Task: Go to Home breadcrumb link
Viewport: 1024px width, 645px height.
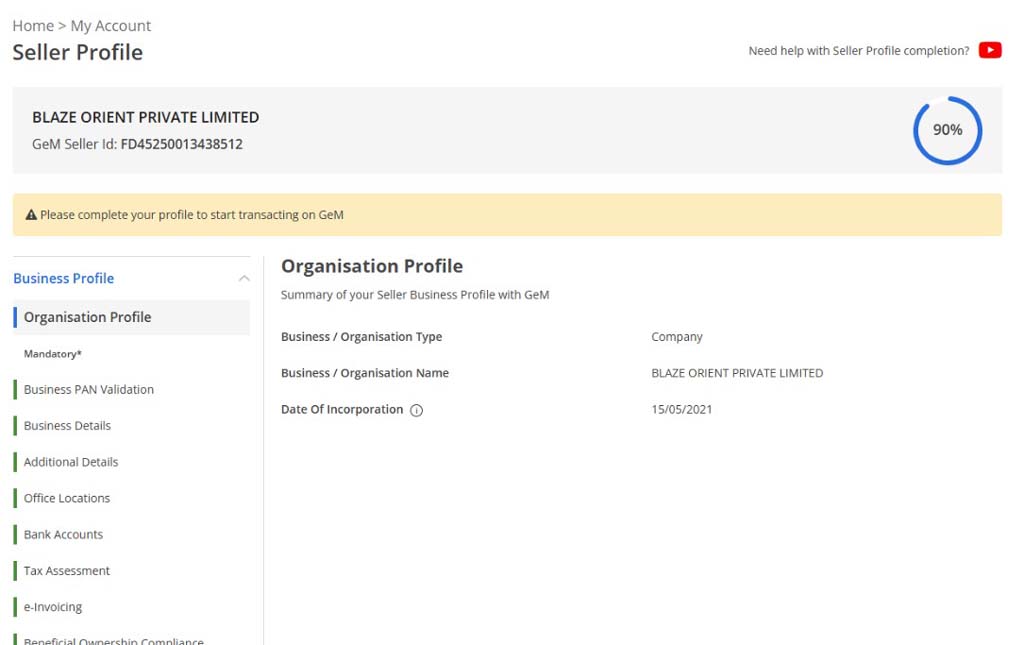Action: [x=33, y=26]
